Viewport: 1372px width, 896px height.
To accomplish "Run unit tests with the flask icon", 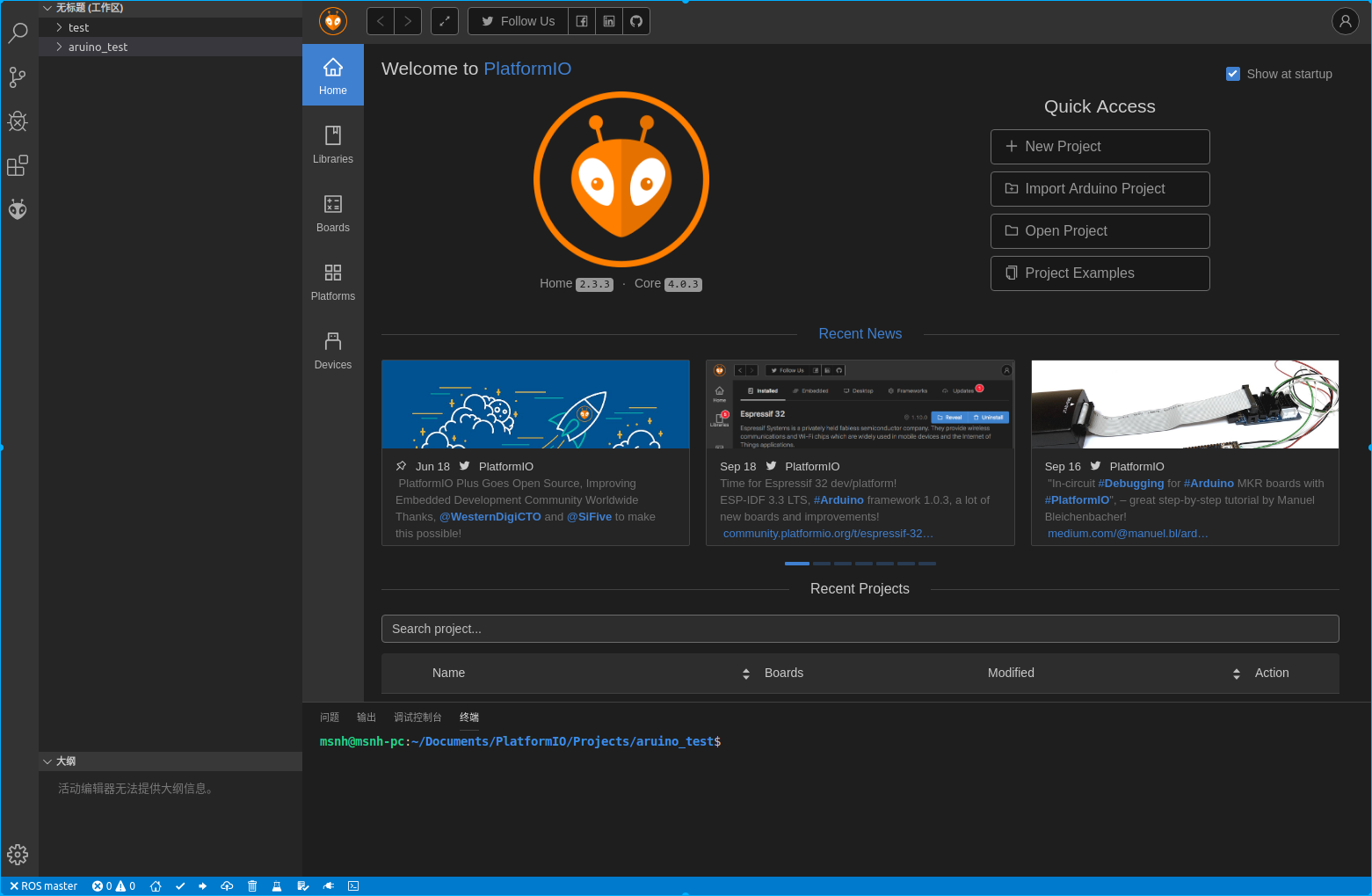I will pyautogui.click(x=277, y=885).
